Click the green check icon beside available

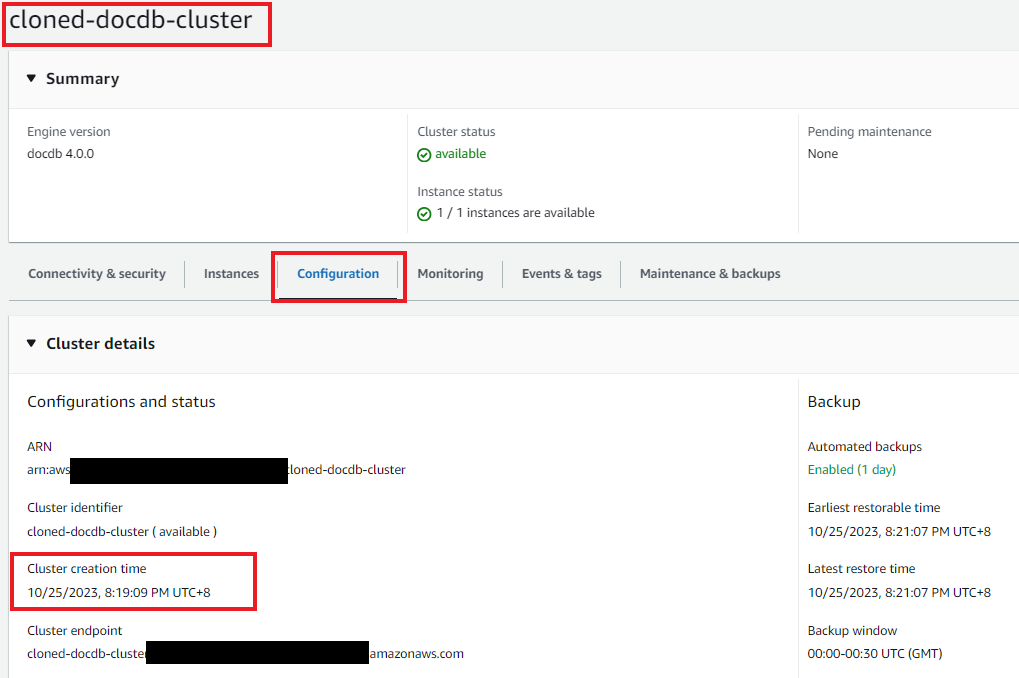(424, 155)
